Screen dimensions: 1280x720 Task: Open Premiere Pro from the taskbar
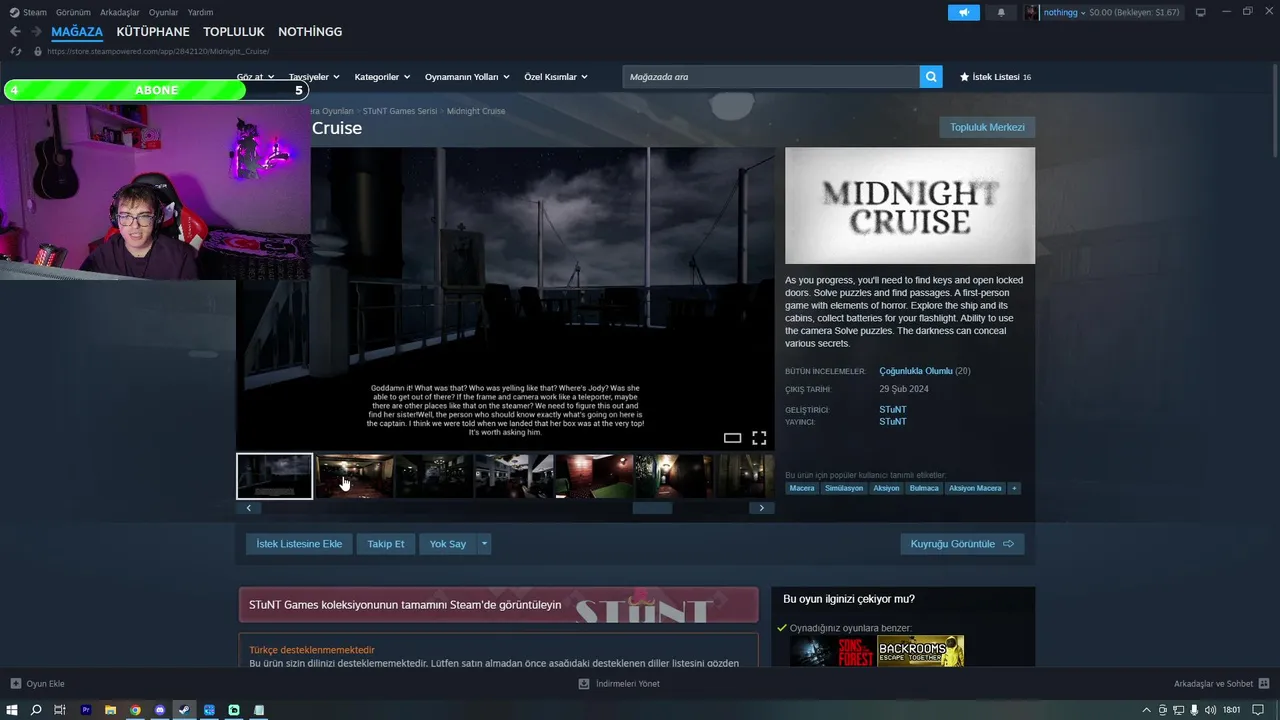86,710
